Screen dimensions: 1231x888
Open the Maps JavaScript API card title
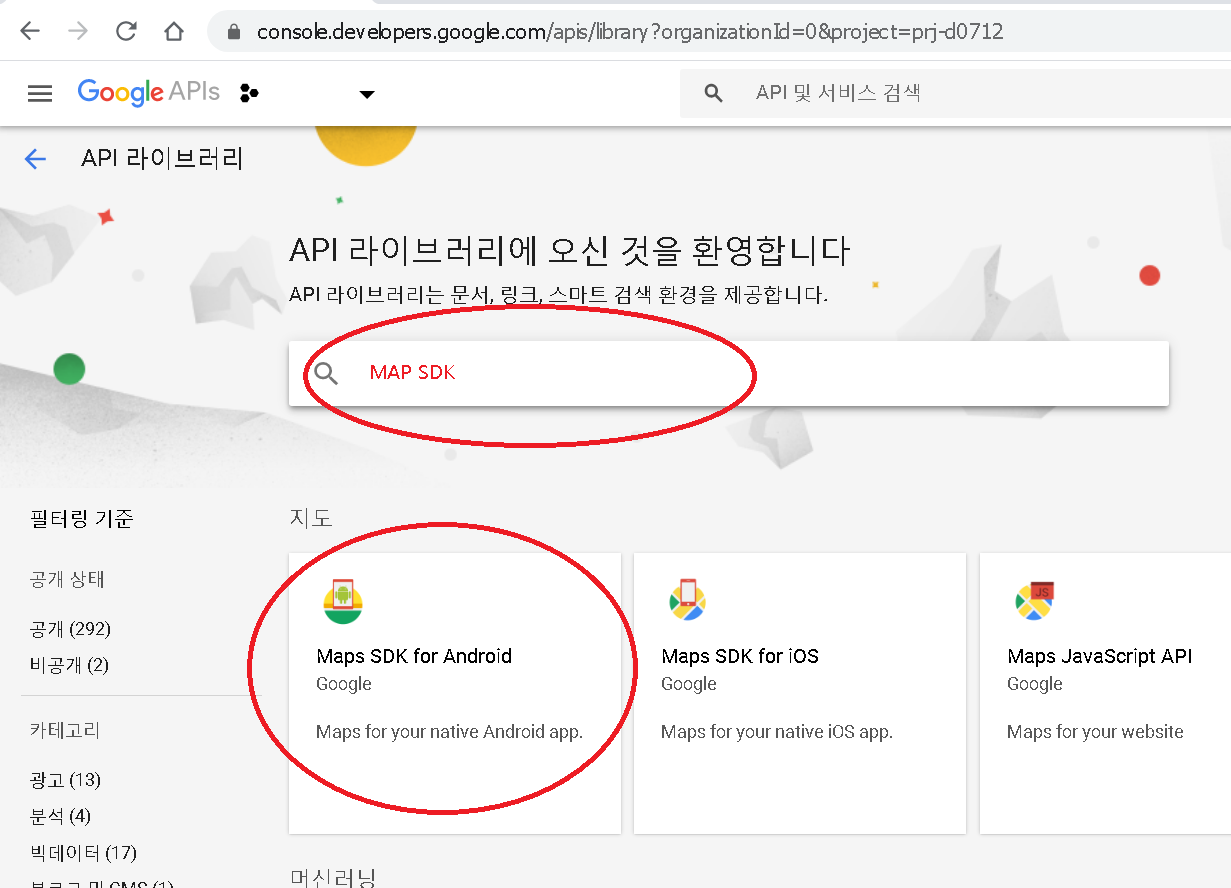(x=1100, y=656)
